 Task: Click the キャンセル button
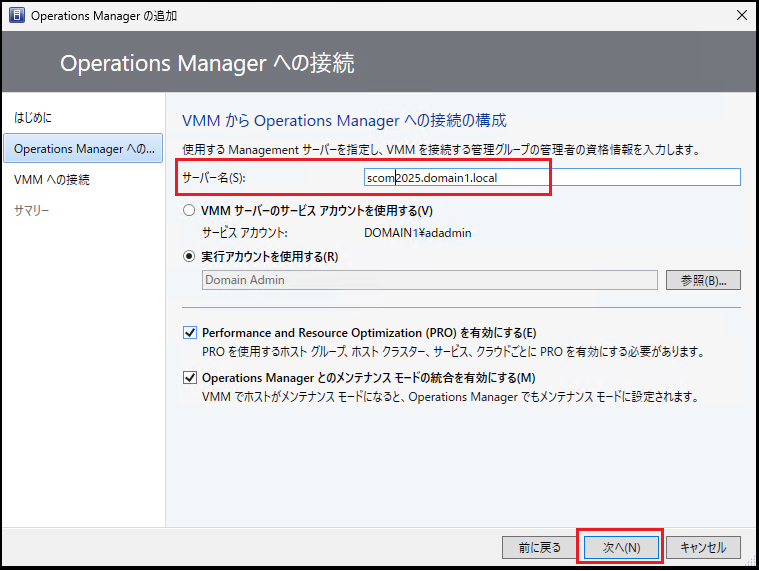coord(703,547)
